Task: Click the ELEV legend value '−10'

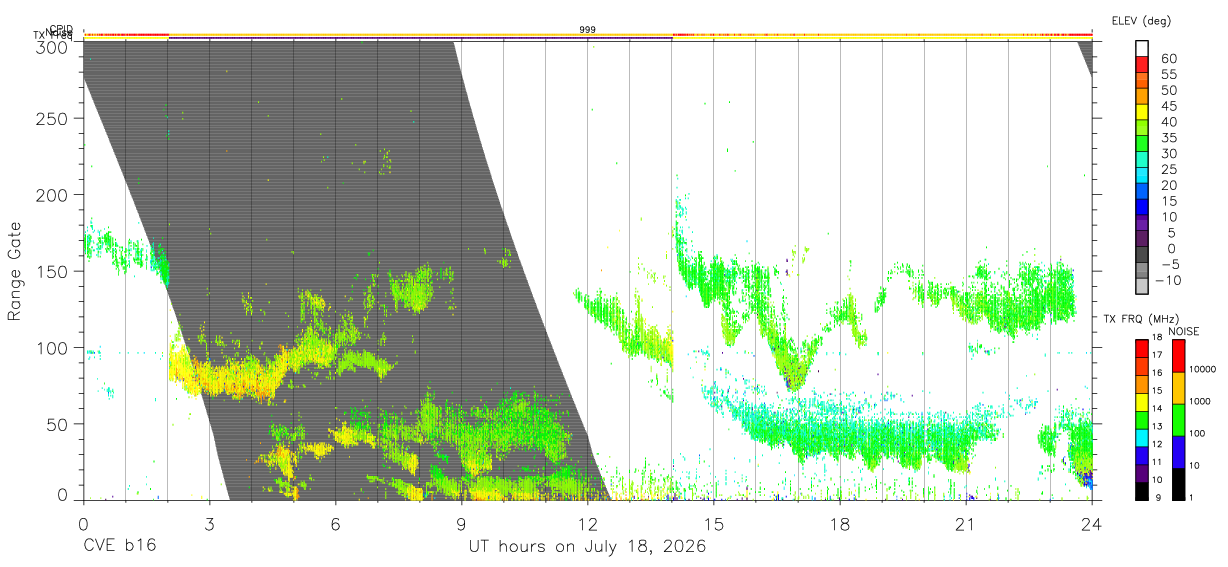Action: [x=1167, y=280]
